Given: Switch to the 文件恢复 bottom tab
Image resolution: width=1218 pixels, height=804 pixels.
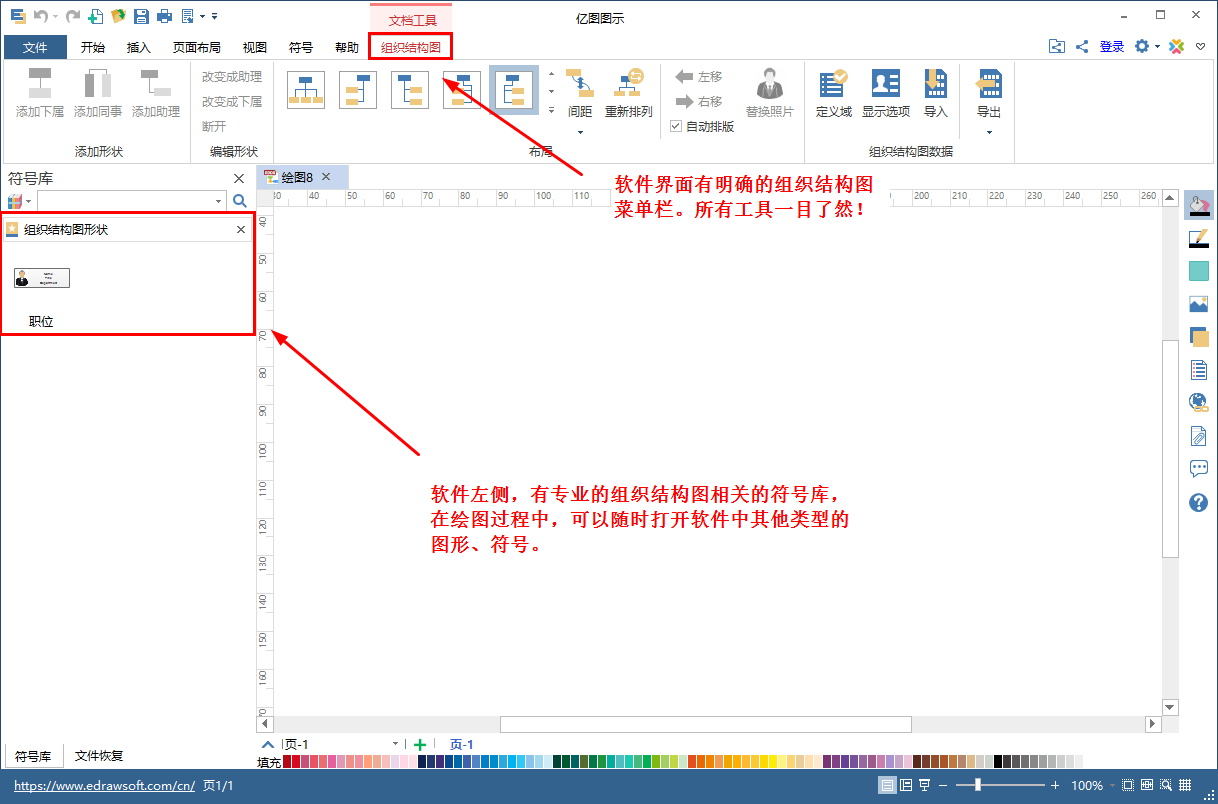Looking at the screenshot, I should click(x=99, y=756).
